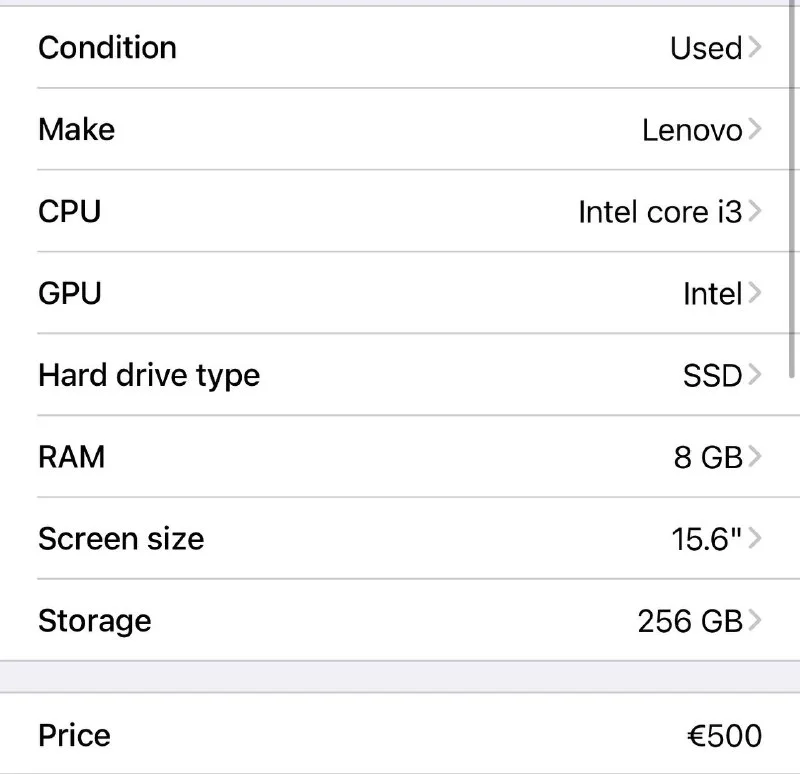800x774 pixels.
Task: Open the Storage field
Action: pos(95,620)
